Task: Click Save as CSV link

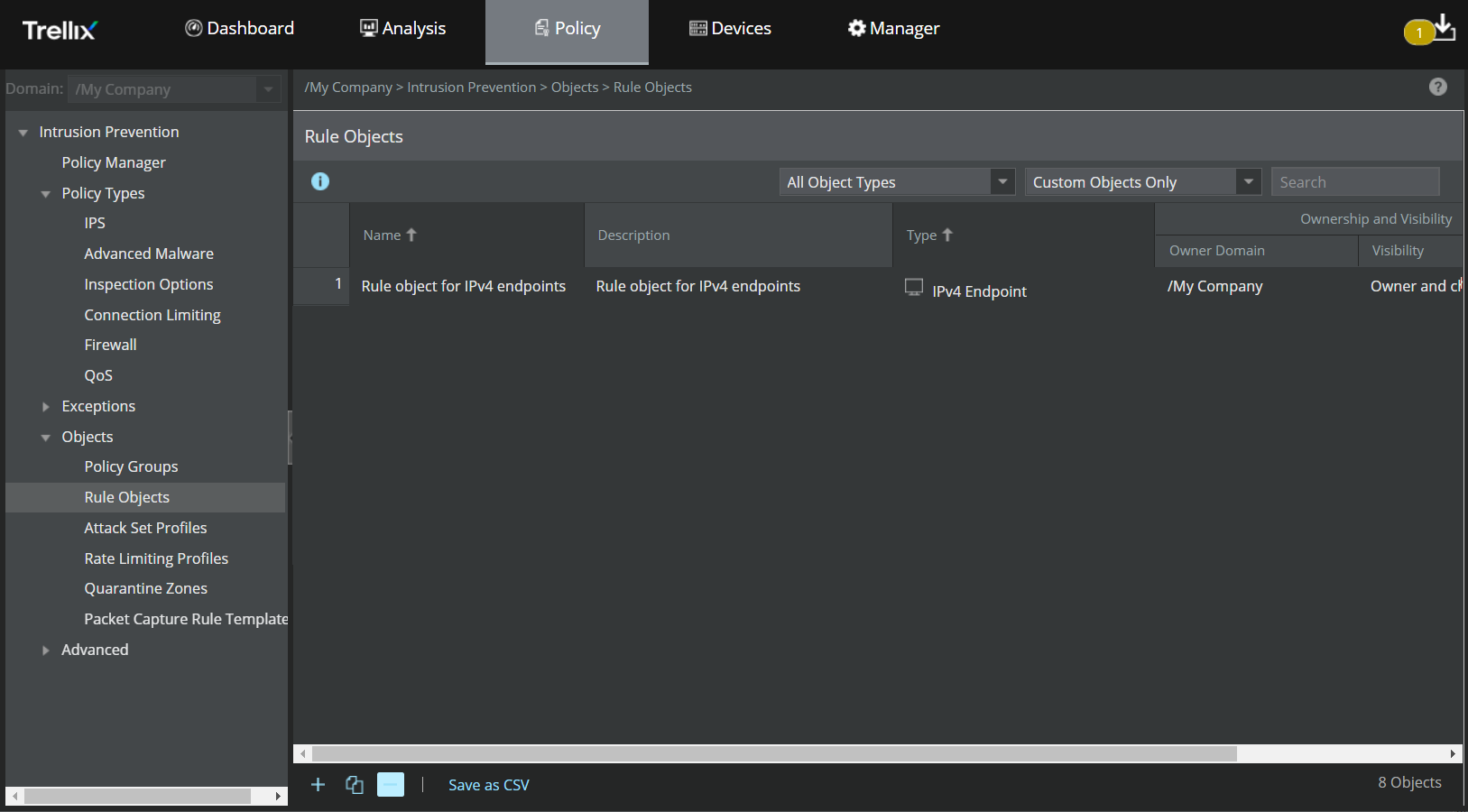Action: pos(488,785)
